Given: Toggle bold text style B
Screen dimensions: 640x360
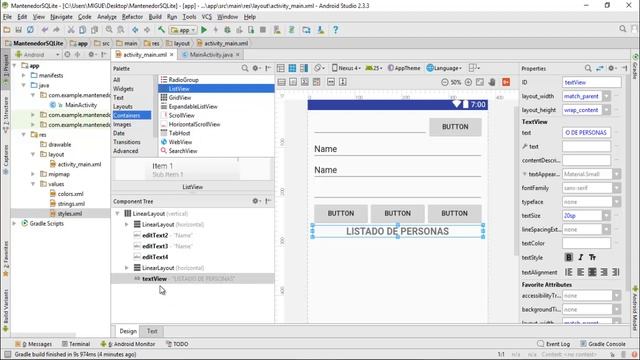Looking at the screenshot, I should pos(569,257).
